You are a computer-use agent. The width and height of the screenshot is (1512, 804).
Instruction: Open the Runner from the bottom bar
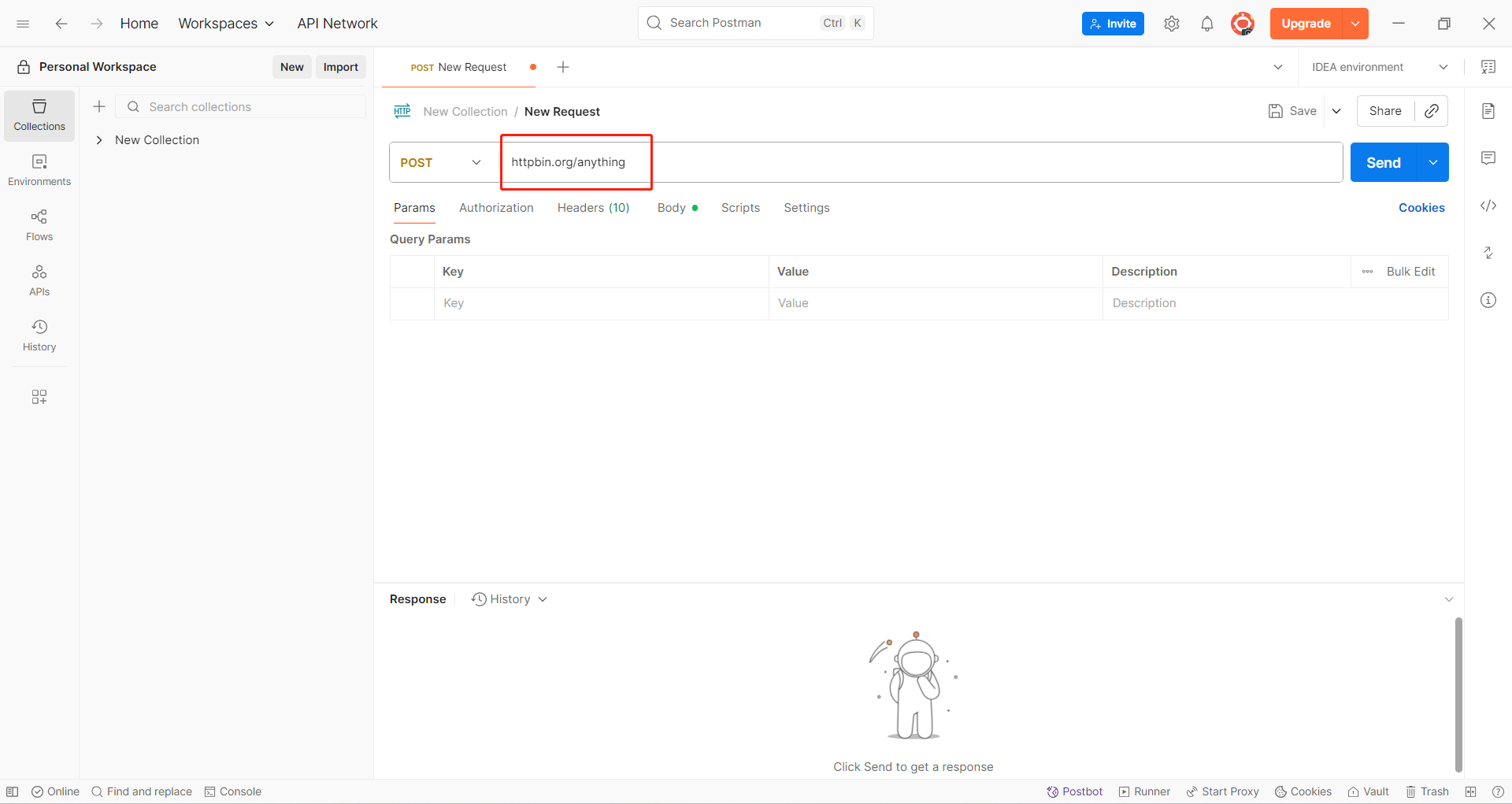pyautogui.click(x=1143, y=791)
